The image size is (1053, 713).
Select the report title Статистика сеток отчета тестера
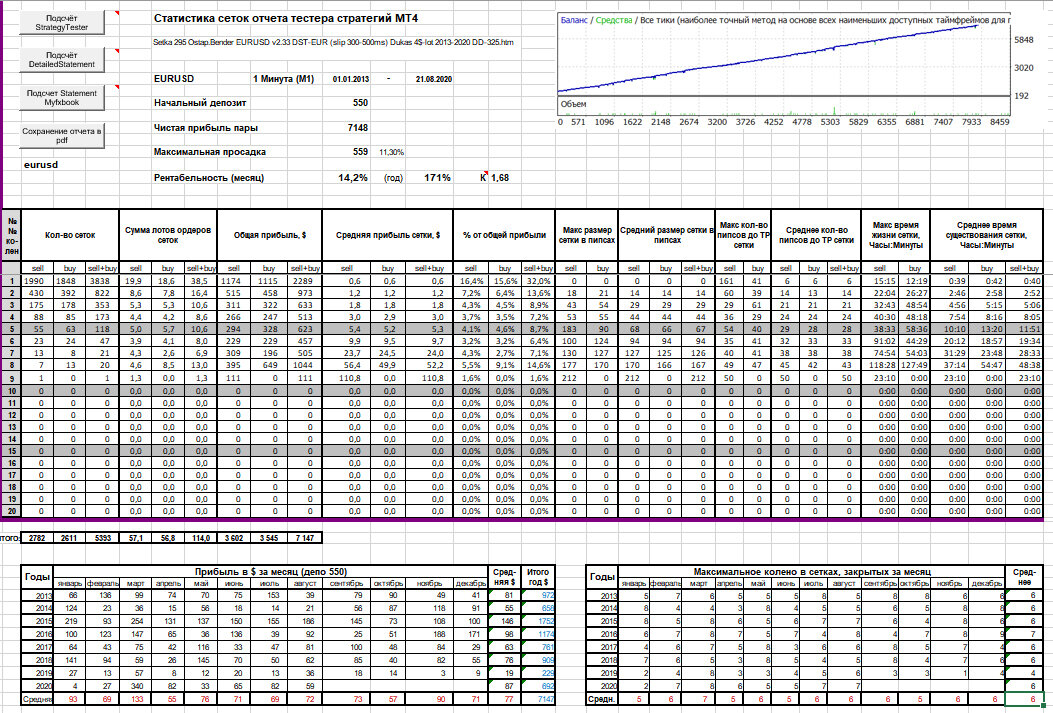(x=285, y=18)
